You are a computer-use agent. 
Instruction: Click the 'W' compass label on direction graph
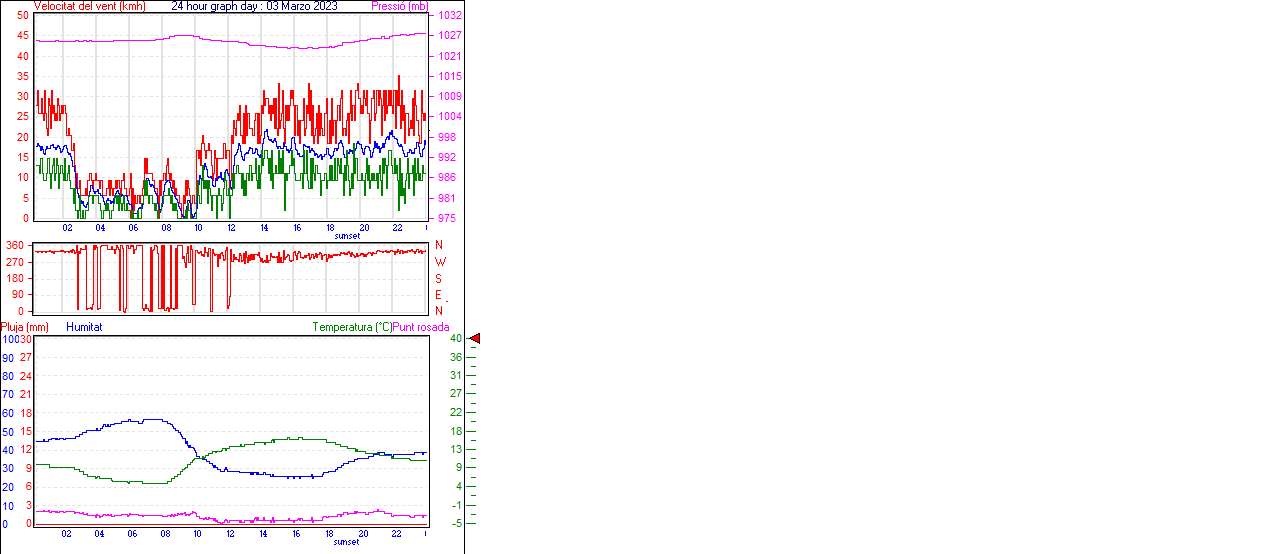tap(439, 262)
